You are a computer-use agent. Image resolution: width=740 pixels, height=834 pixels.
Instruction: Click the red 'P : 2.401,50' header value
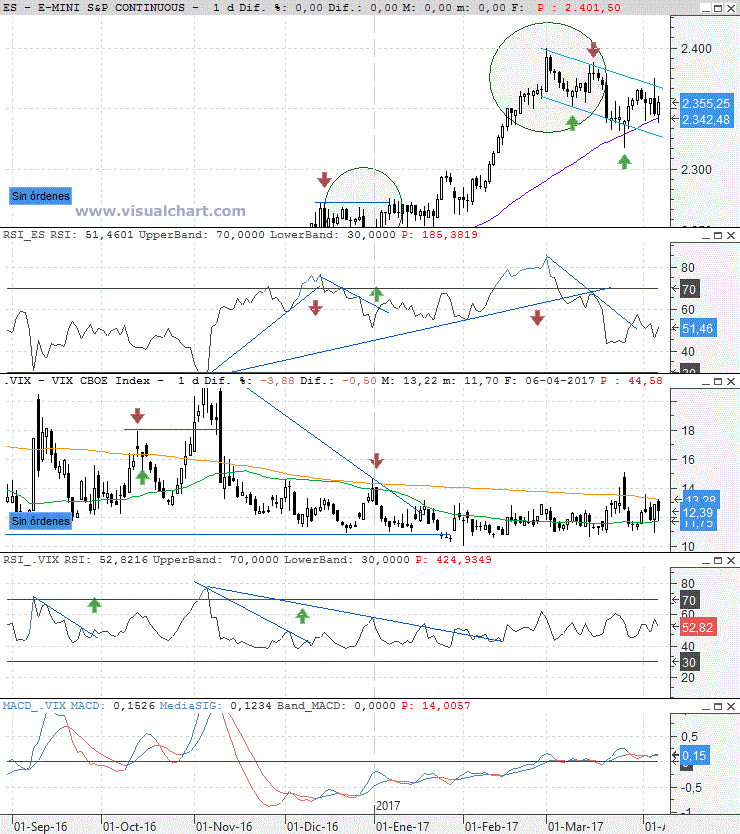click(x=579, y=8)
